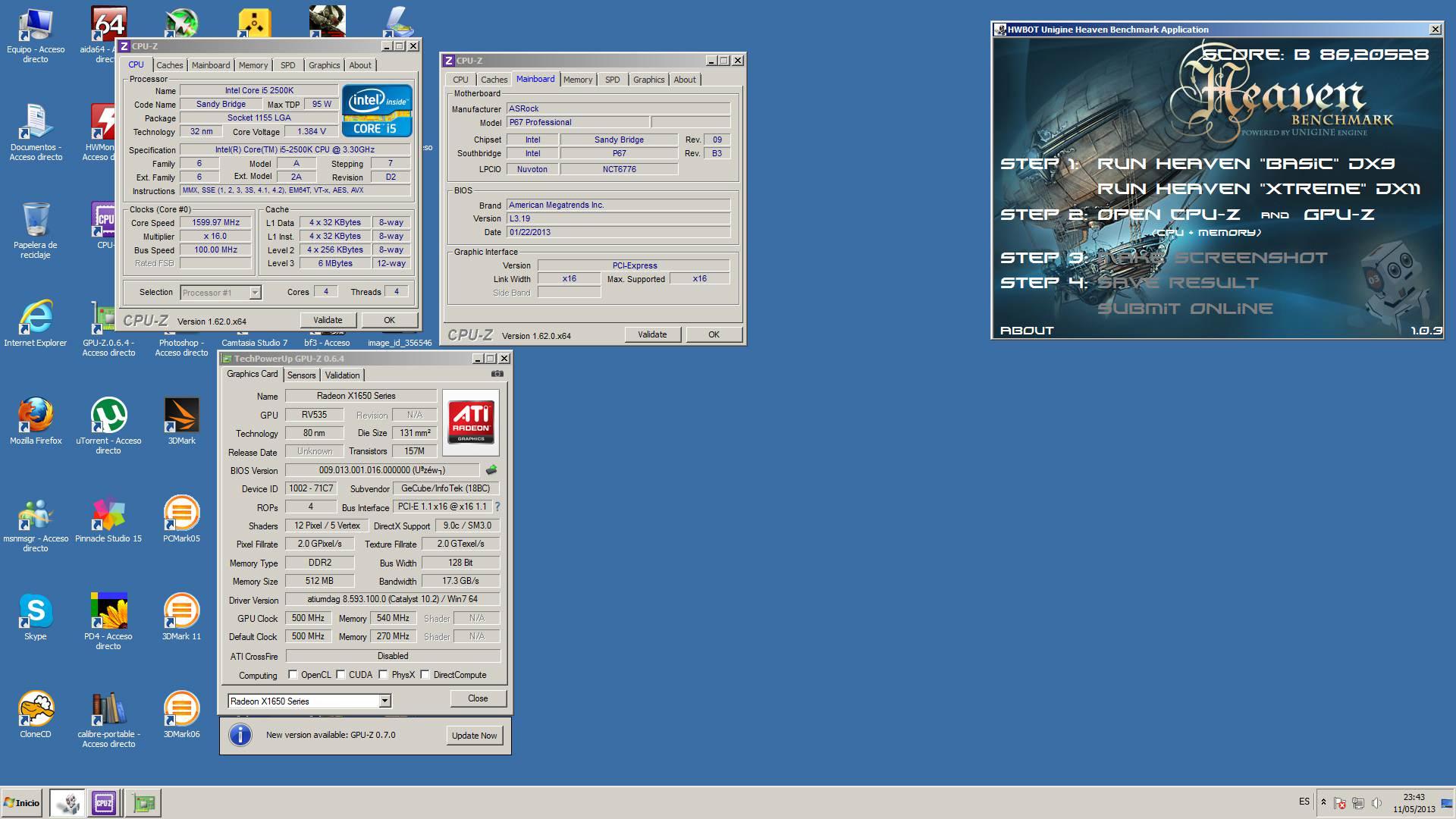
Task: Click the CPU-Z Specification field
Action: click(295, 149)
